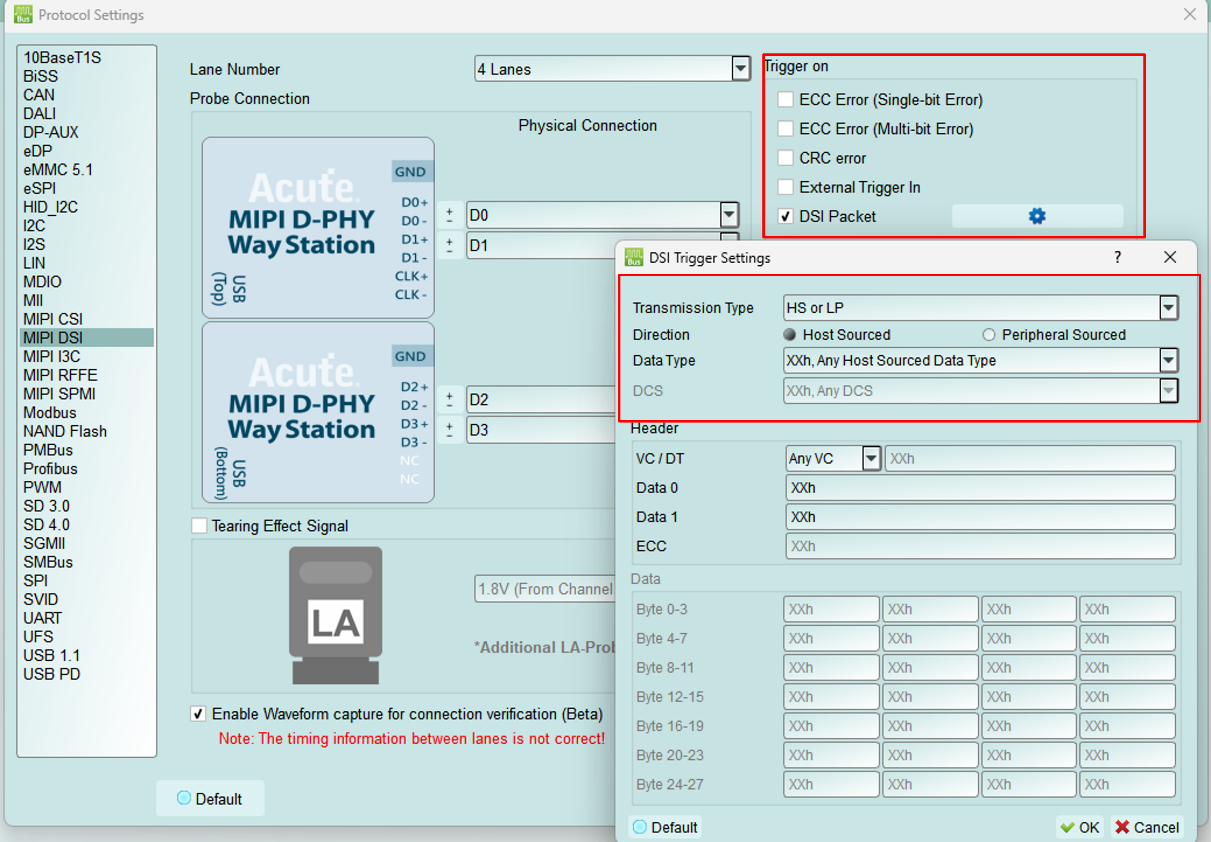The height and width of the screenshot is (842, 1211).
Task: Select CAN protocol in list
Action: click(x=39, y=95)
